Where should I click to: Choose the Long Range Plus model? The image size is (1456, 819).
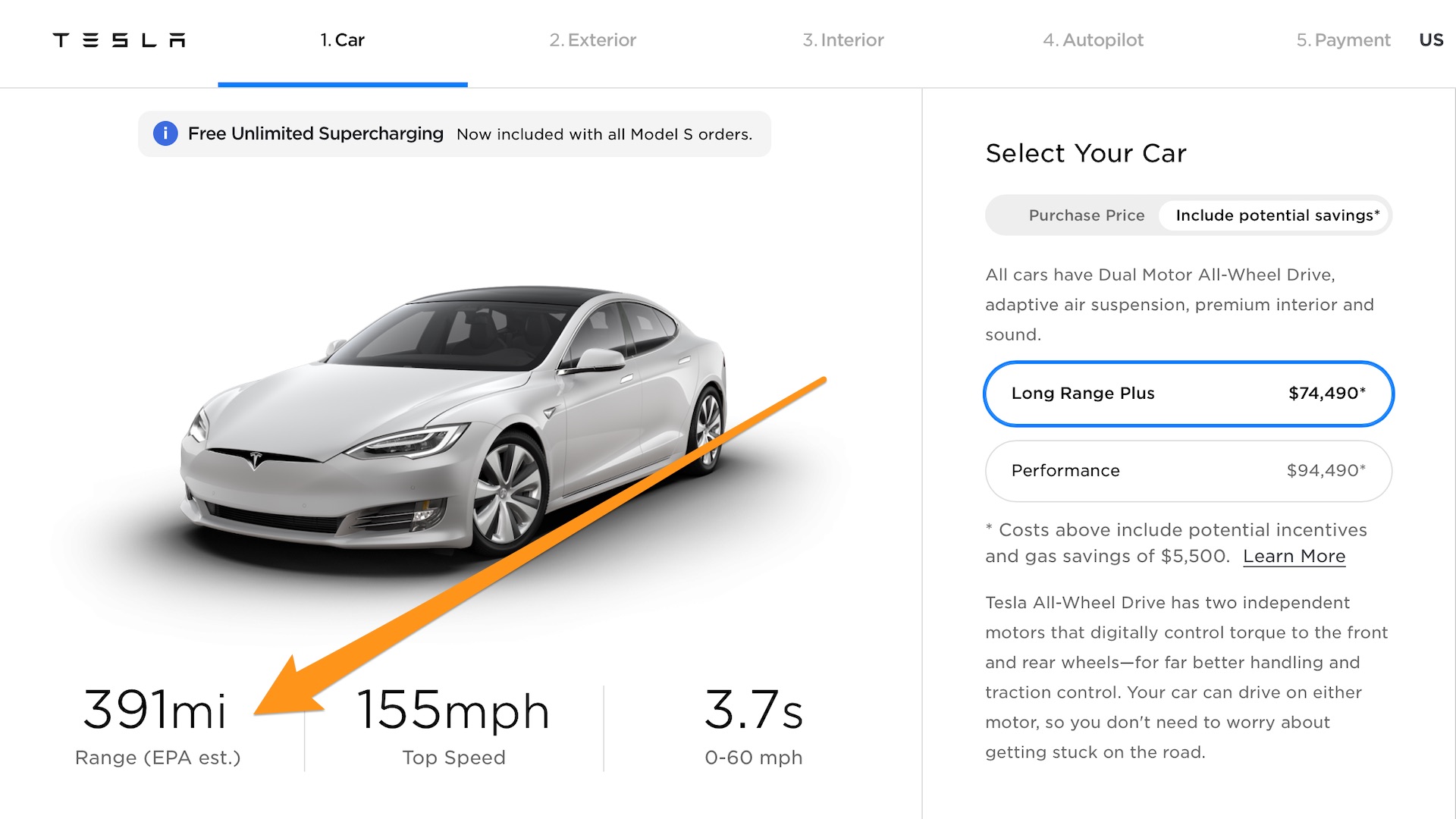coord(1188,394)
